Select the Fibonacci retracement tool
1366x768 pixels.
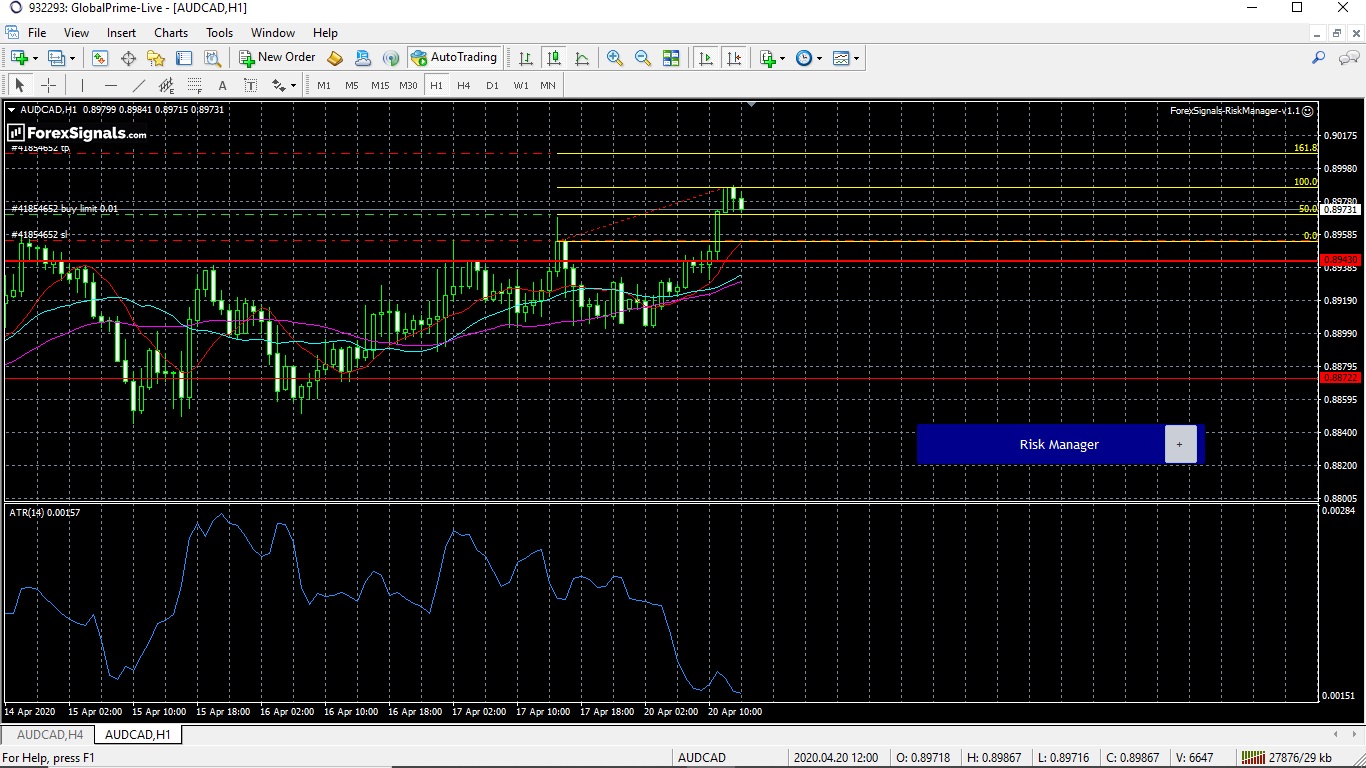coord(194,85)
